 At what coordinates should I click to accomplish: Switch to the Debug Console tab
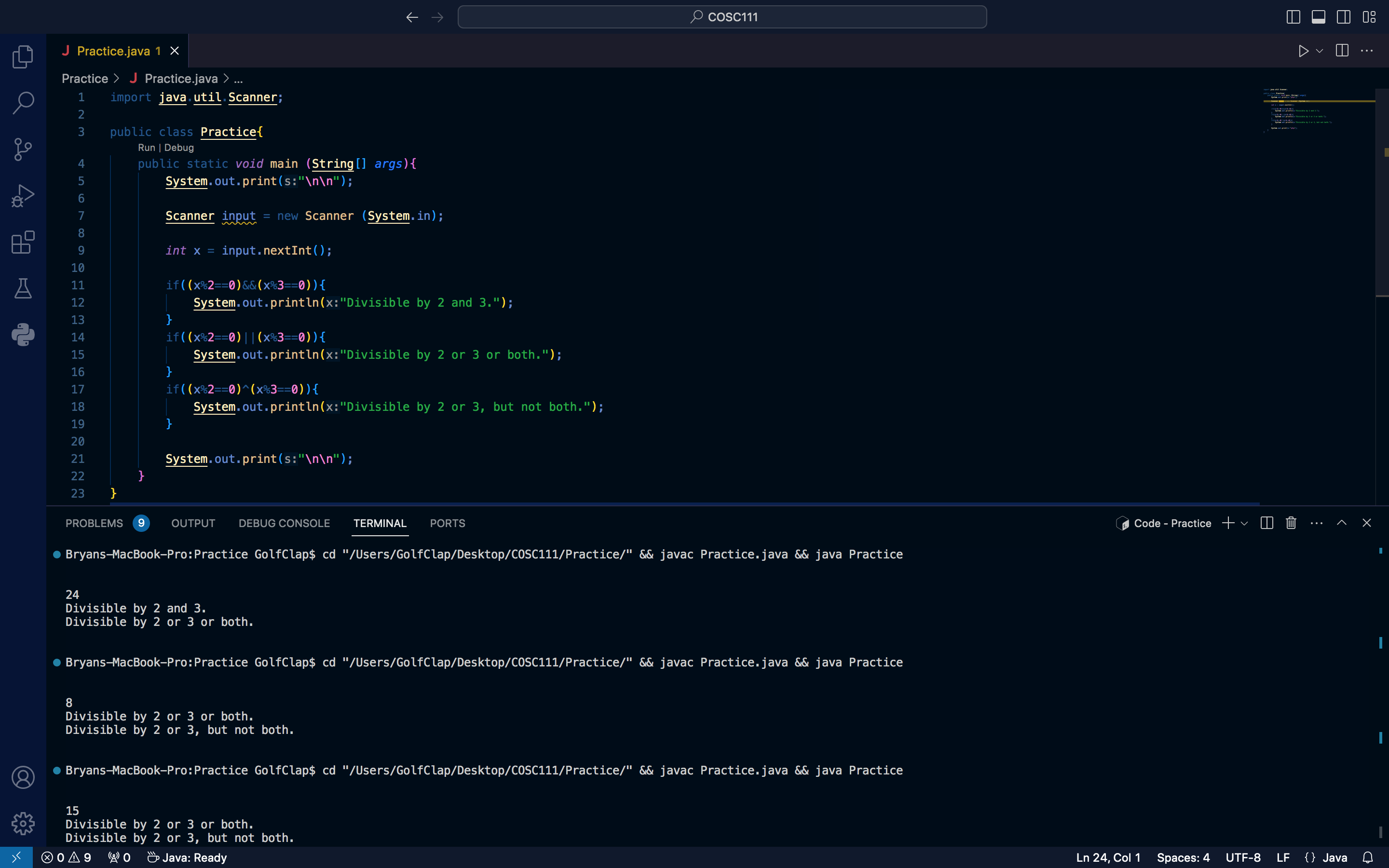(284, 523)
